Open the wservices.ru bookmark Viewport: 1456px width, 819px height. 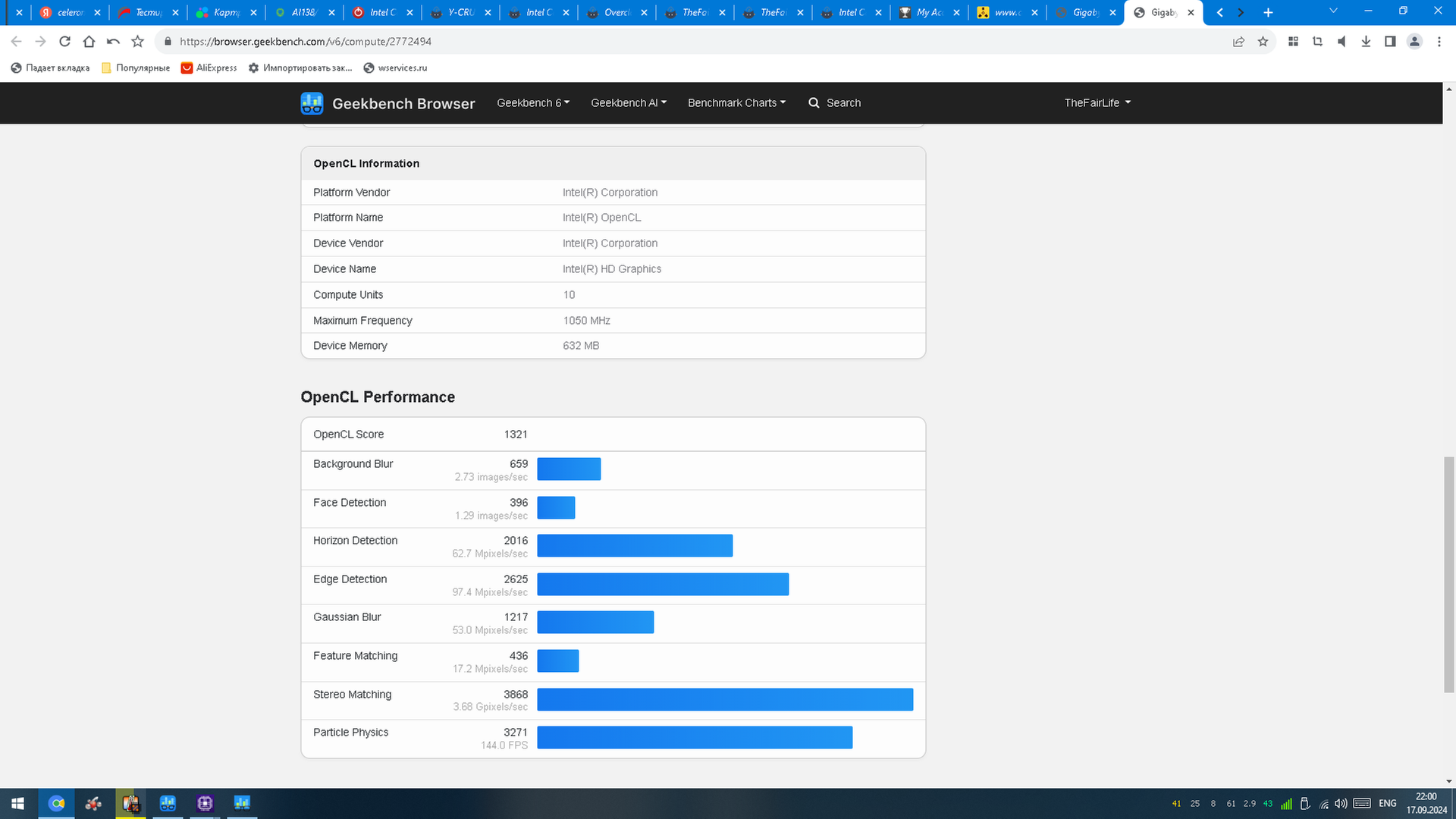[395, 68]
